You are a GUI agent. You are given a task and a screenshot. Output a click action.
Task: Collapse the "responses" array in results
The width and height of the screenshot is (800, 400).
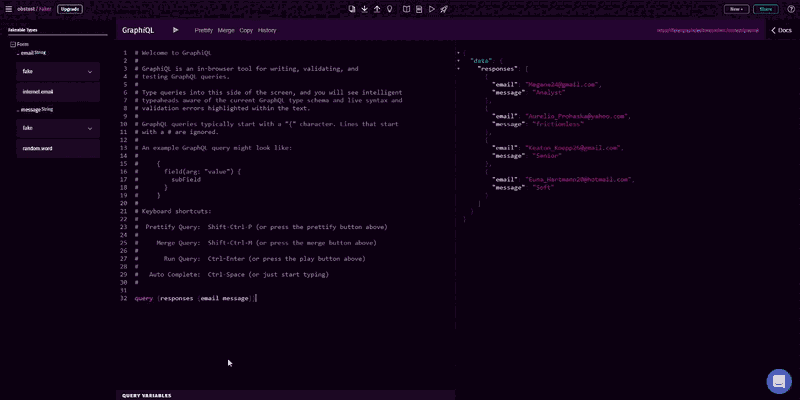[458, 68]
